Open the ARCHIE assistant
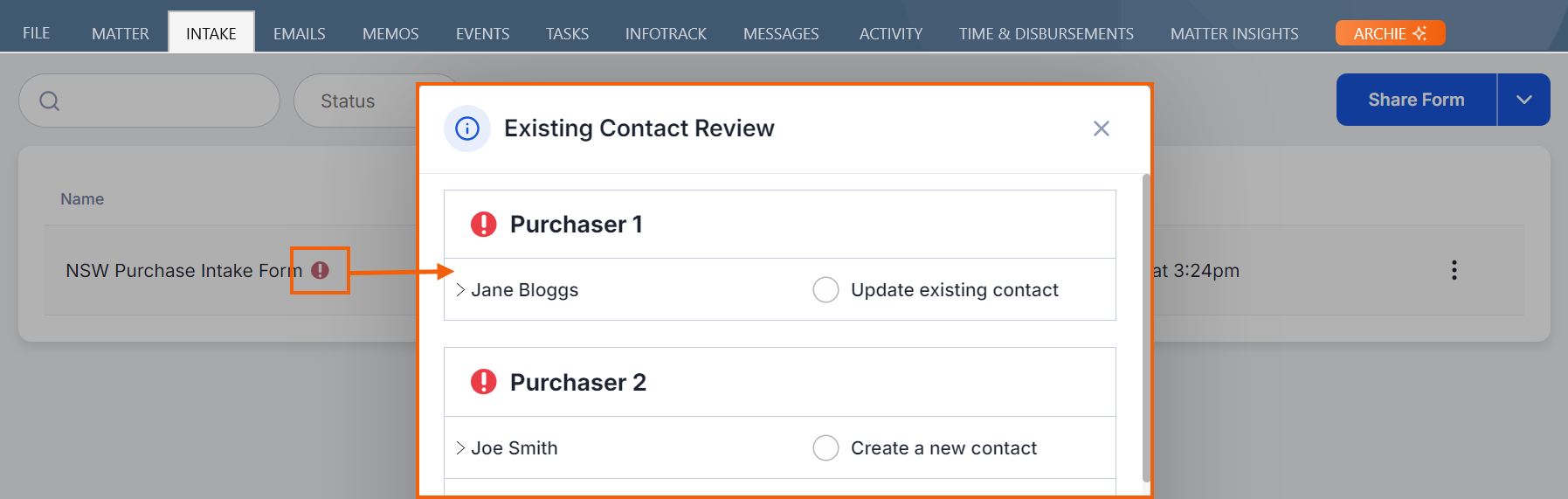 coord(1390,33)
